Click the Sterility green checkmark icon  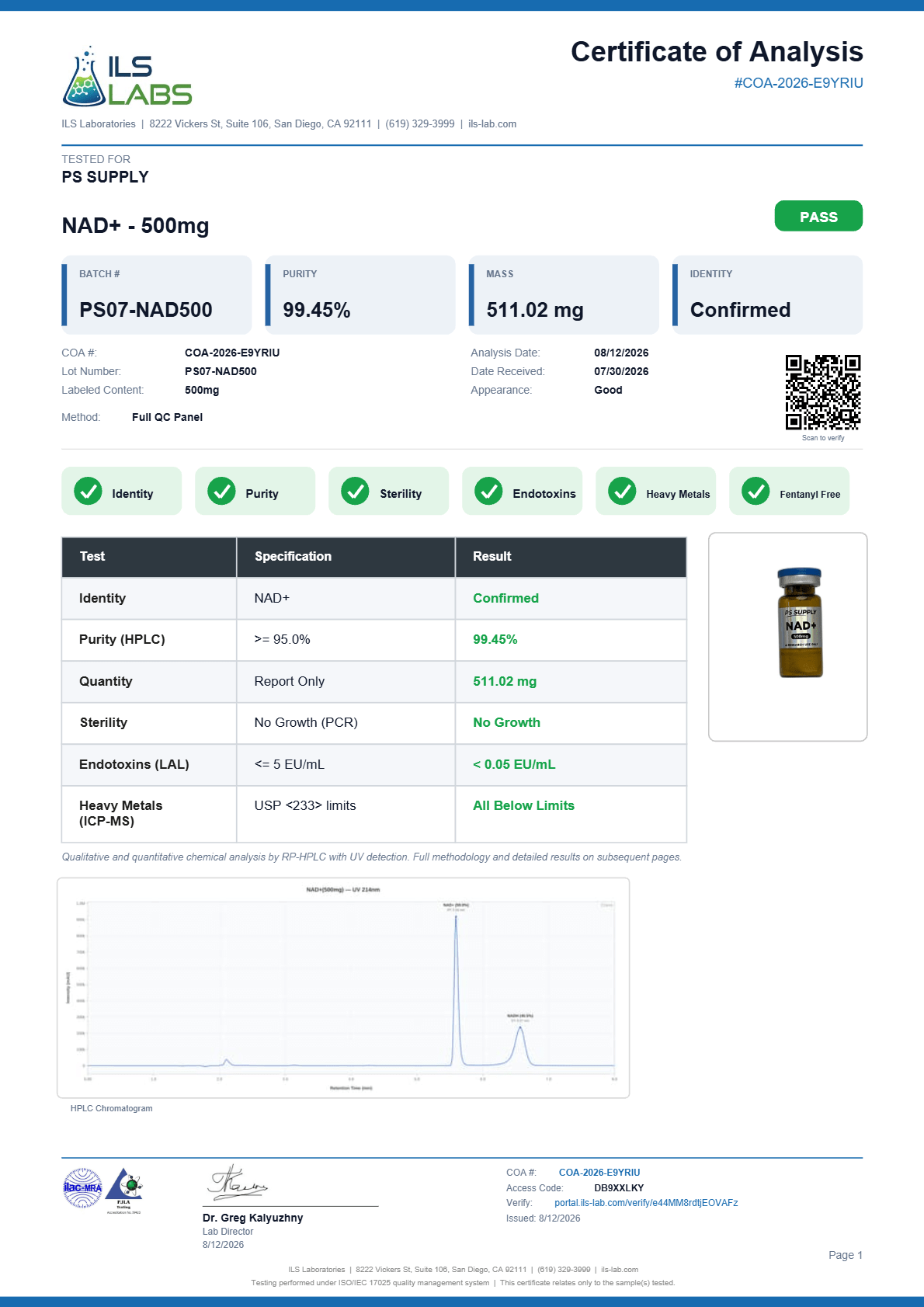point(355,491)
